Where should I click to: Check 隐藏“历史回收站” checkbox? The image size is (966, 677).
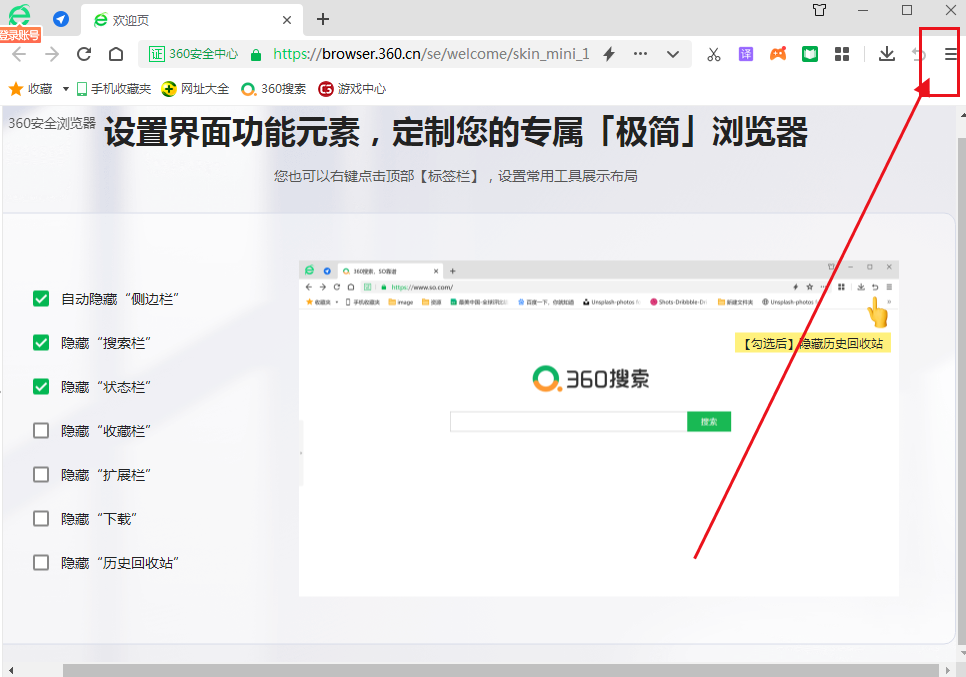pyautogui.click(x=41, y=562)
